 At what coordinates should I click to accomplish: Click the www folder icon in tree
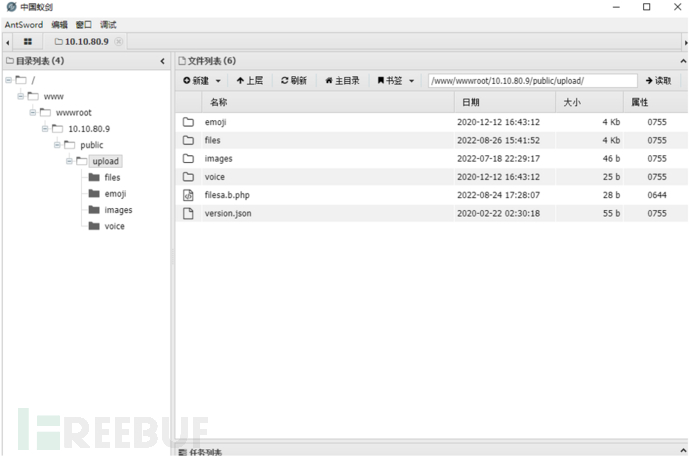pos(33,96)
